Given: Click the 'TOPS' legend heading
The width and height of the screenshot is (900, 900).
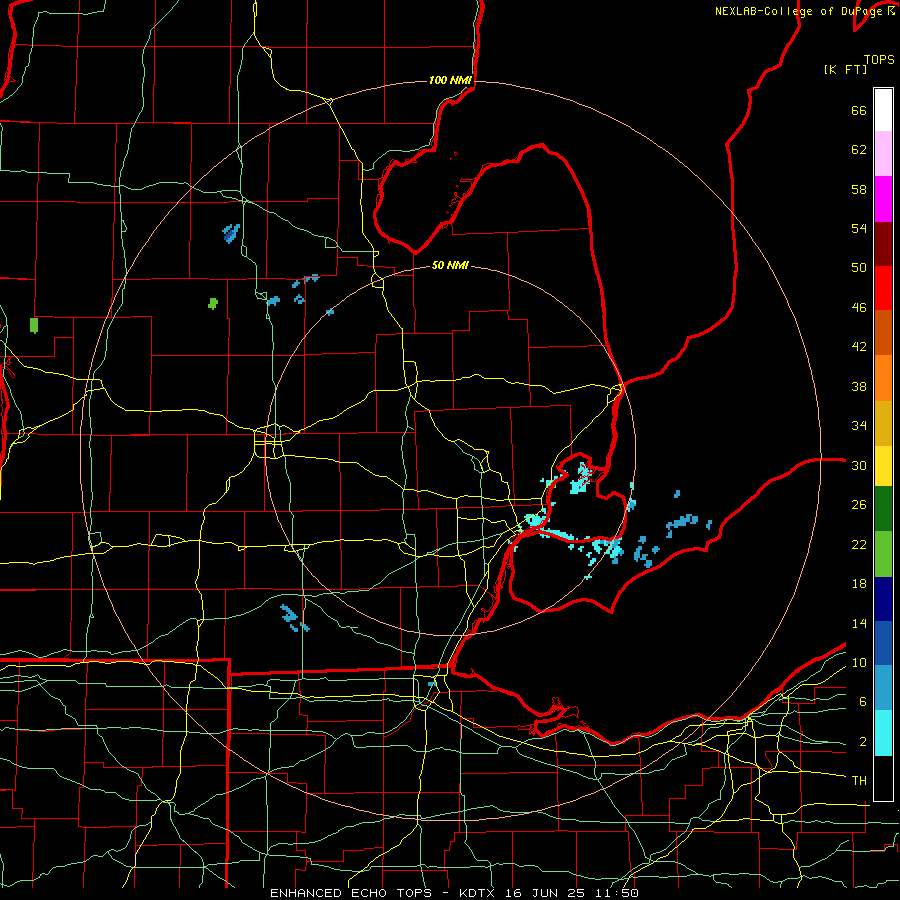Looking at the screenshot, I should click(x=879, y=60).
